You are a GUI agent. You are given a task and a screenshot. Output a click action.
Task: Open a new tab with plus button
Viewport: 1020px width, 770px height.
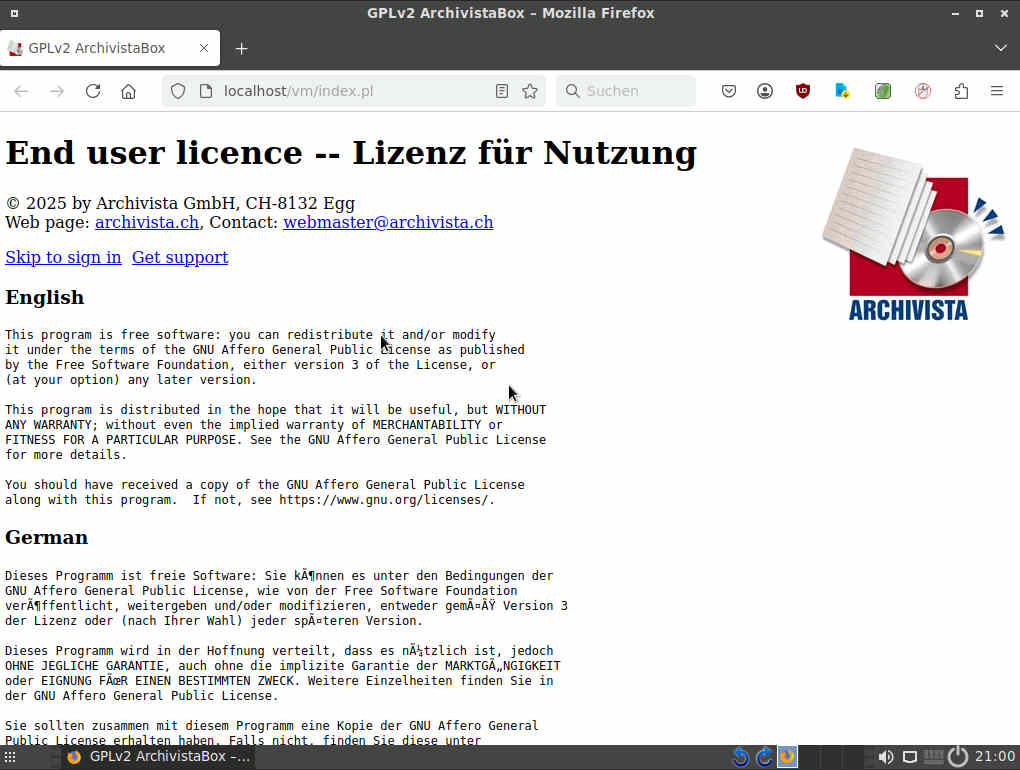coord(241,48)
